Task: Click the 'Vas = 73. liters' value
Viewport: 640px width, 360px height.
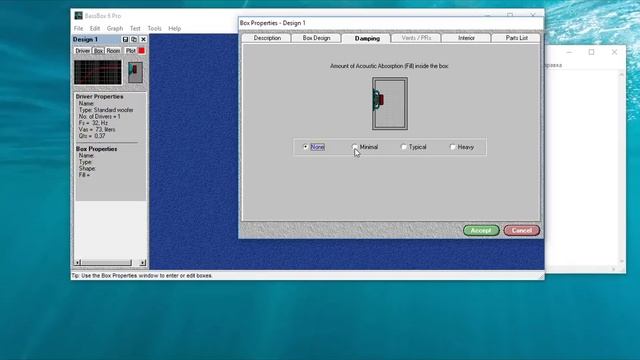Action: click(97, 129)
